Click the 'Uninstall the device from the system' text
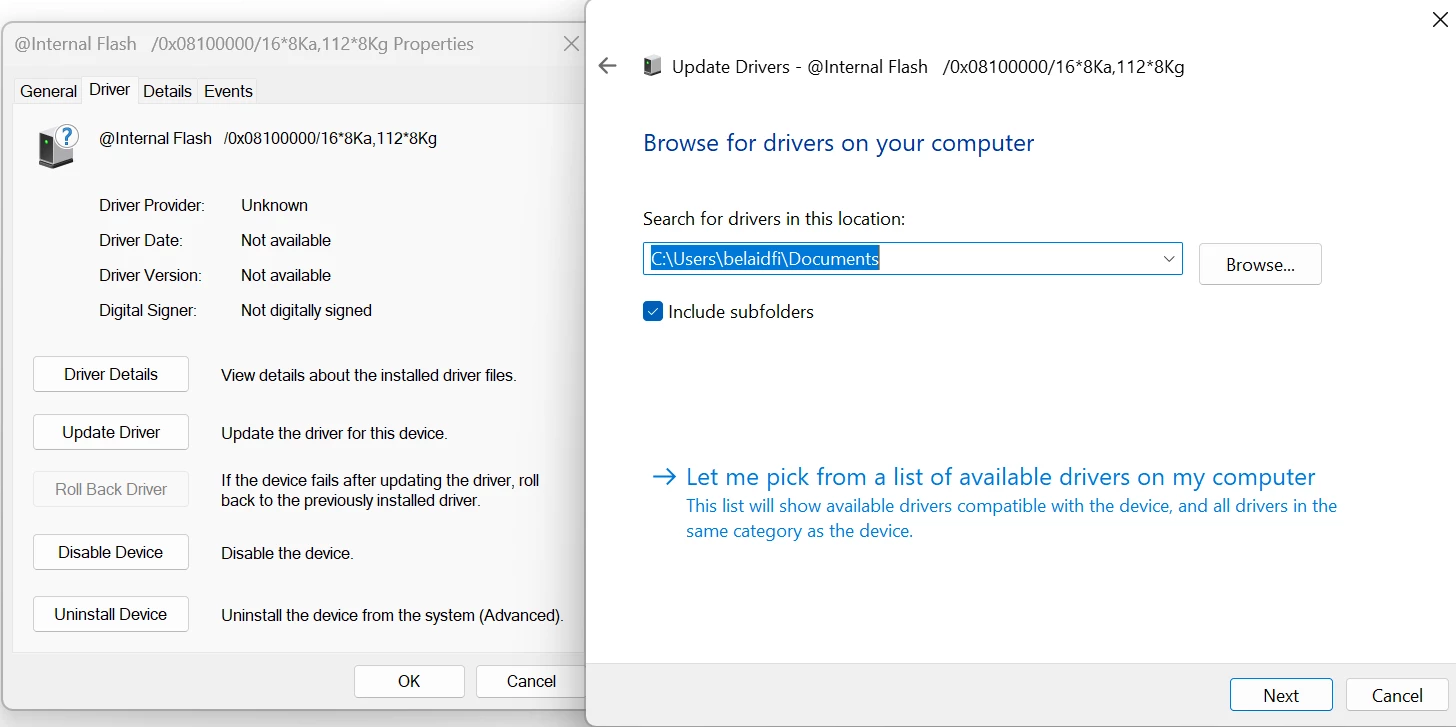1456x727 pixels. coord(392,615)
